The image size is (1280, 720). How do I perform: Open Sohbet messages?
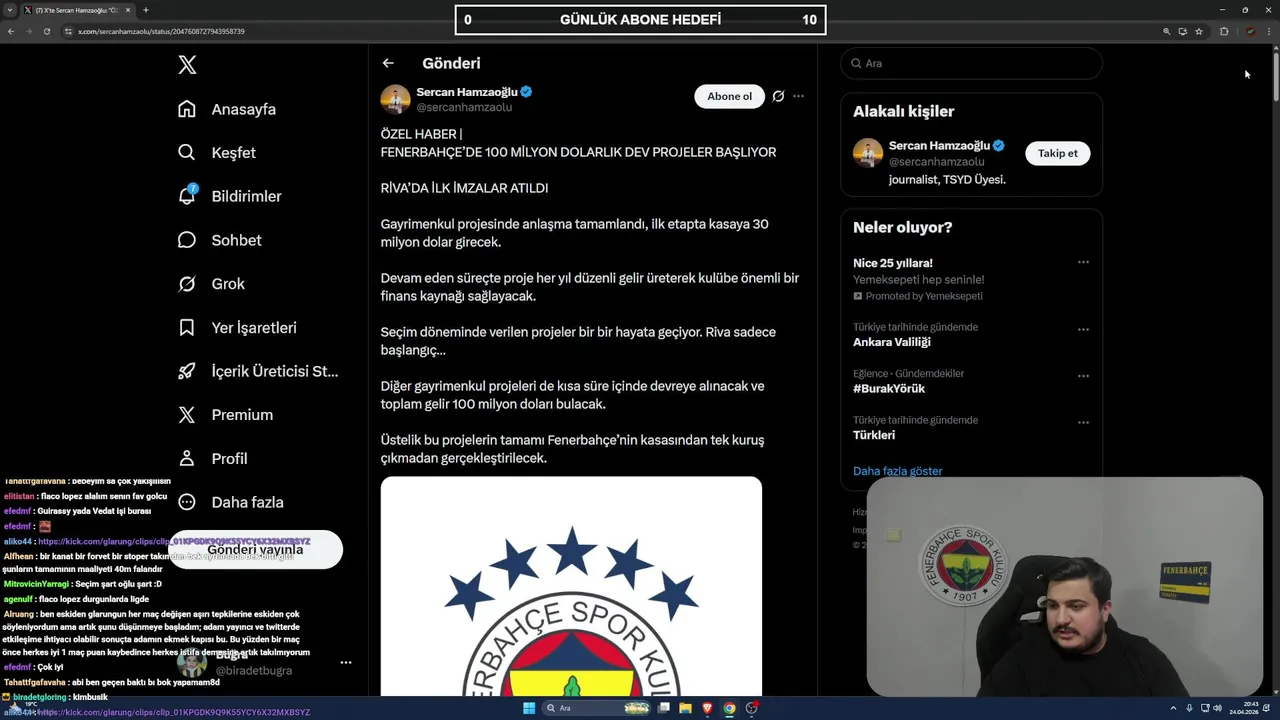[x=219, y=240]
